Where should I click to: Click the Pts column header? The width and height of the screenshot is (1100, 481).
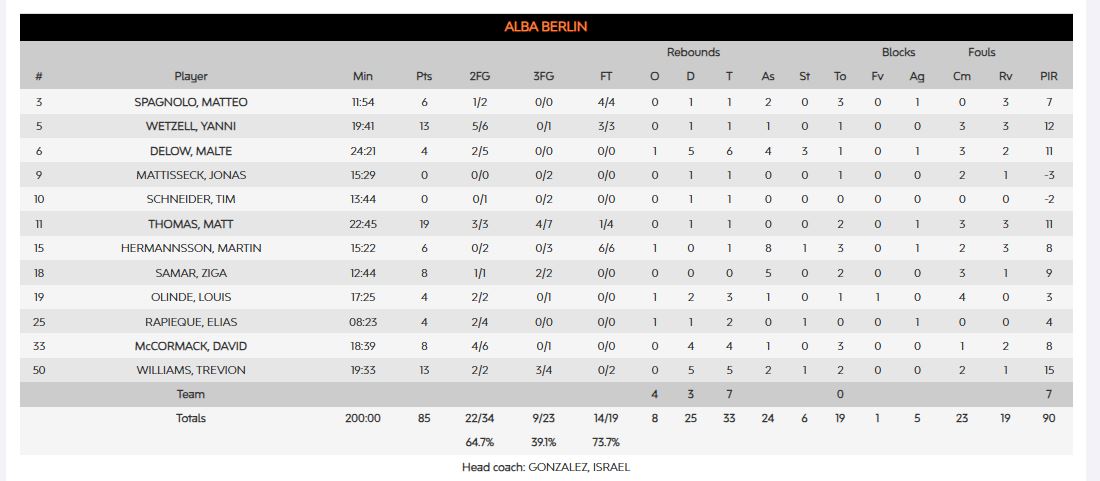point(424,76)
